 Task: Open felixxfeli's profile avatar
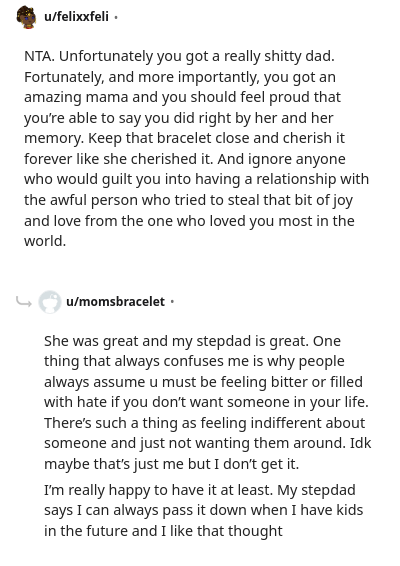pyautogui.click(x=26, y=17)
